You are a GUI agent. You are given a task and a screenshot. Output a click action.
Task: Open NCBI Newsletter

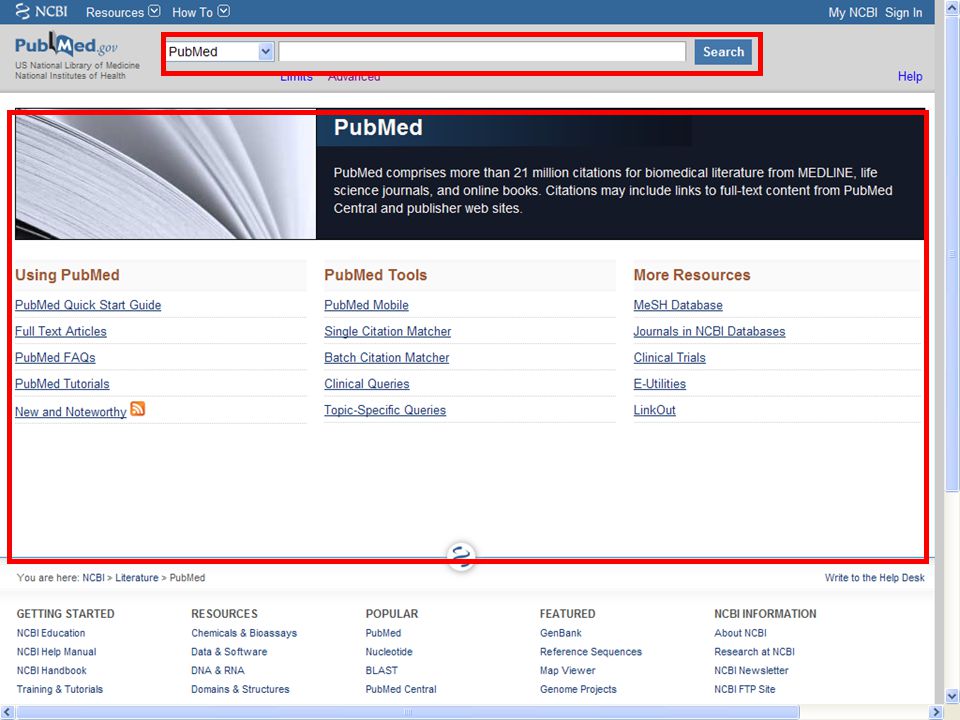(751, 671)
